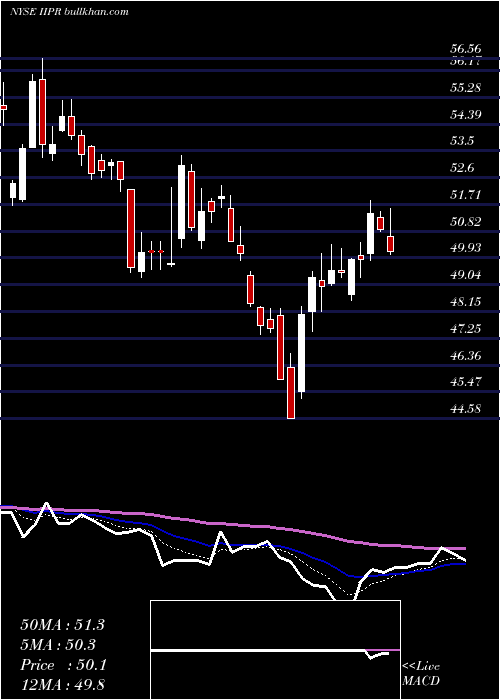Click the 49.93 price axis label

click(466, 248)
